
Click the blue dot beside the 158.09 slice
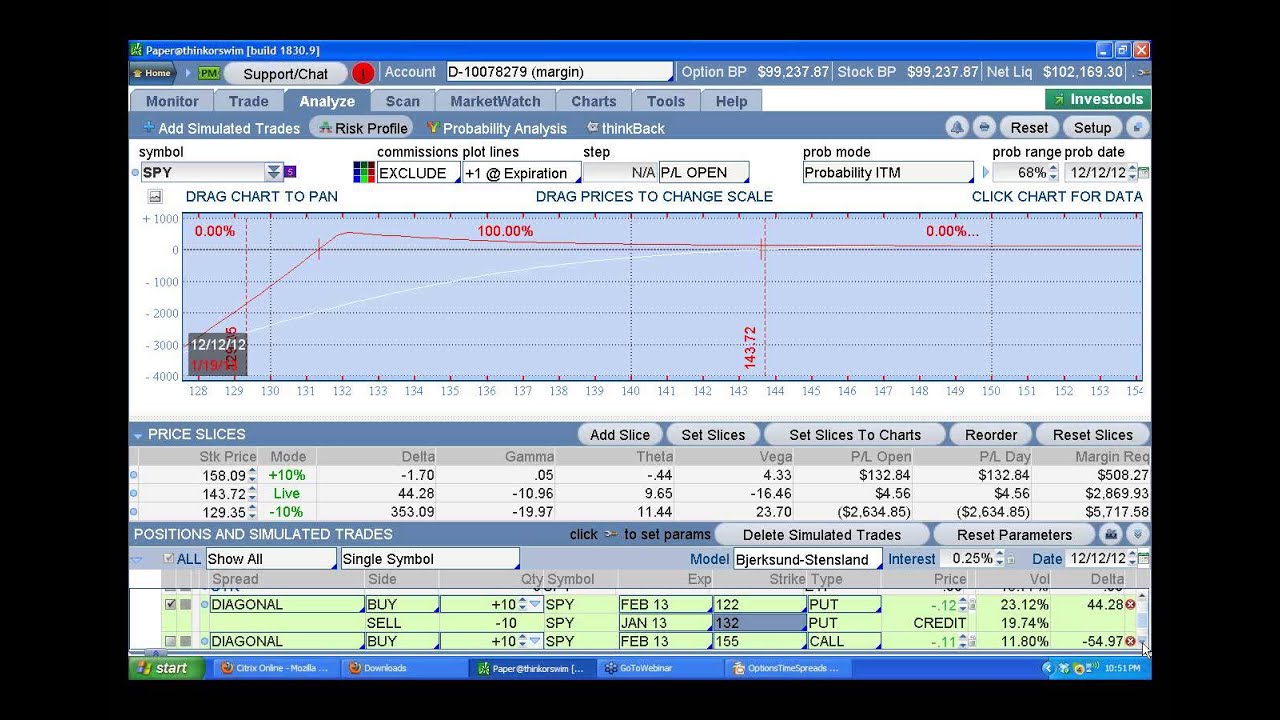(134, 475)
